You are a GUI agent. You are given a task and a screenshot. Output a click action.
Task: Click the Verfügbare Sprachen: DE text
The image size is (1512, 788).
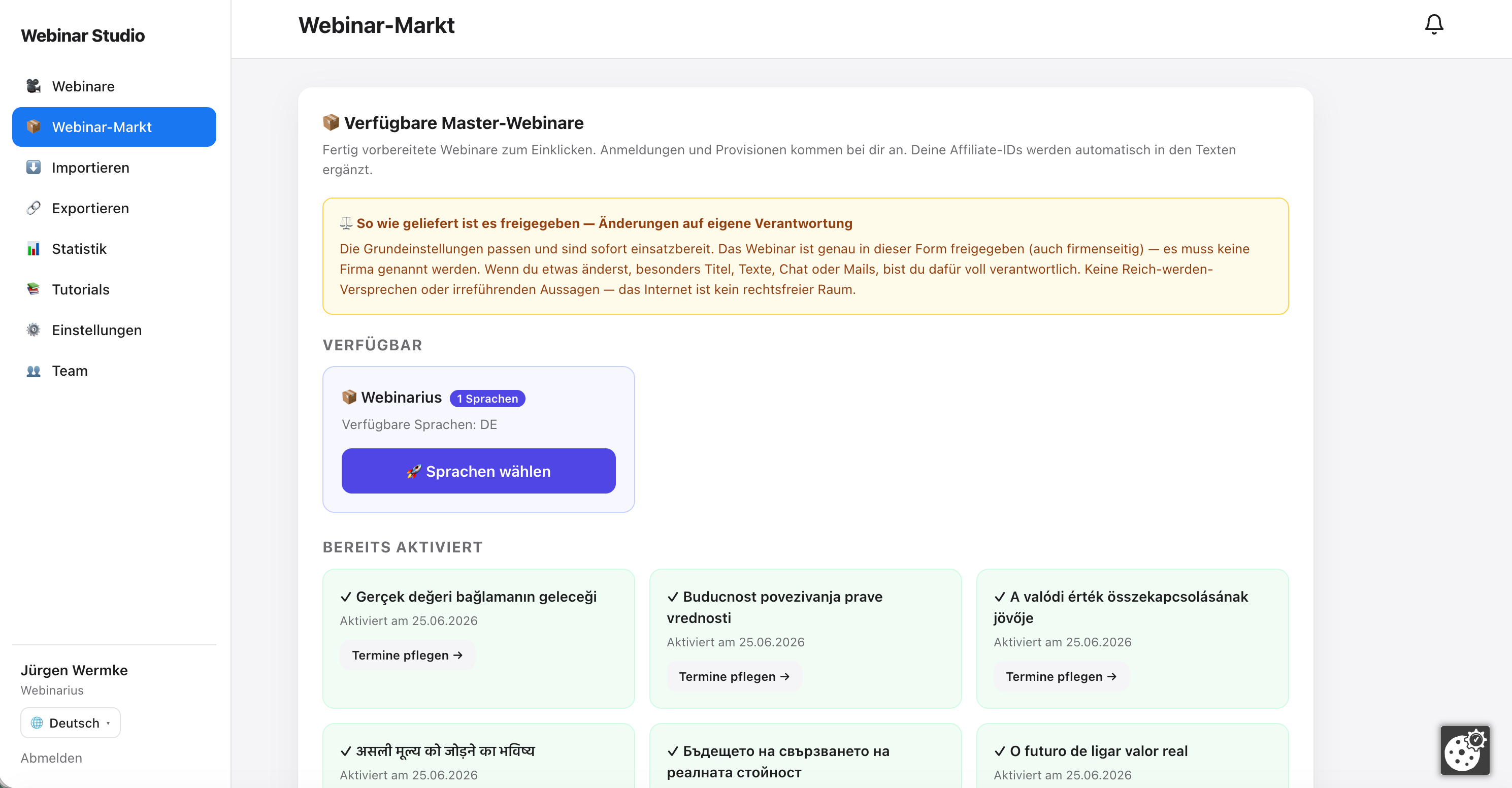click(x=420, y=424)
